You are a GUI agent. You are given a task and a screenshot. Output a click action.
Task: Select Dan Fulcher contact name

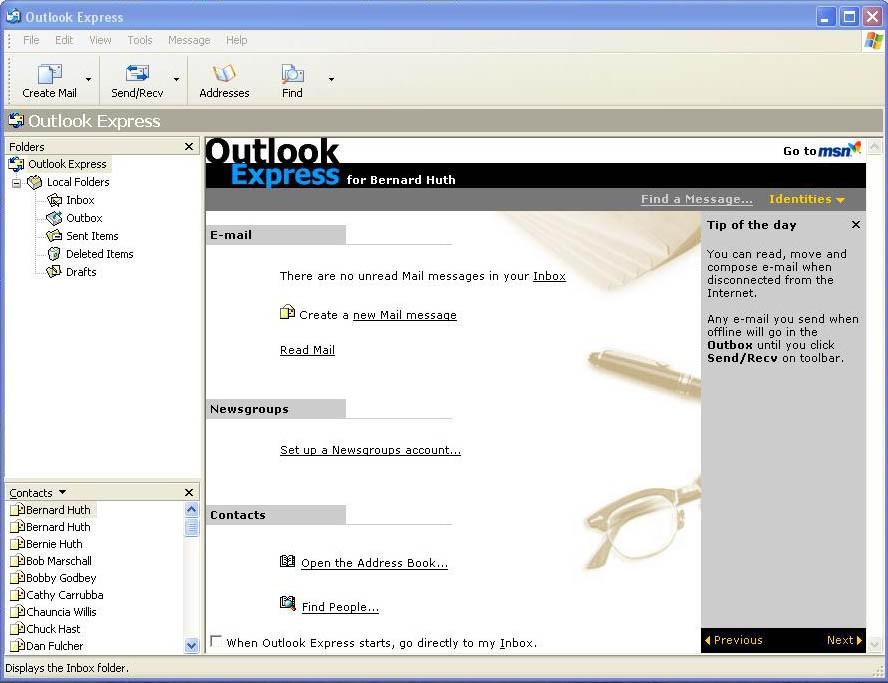coord(54,646)
